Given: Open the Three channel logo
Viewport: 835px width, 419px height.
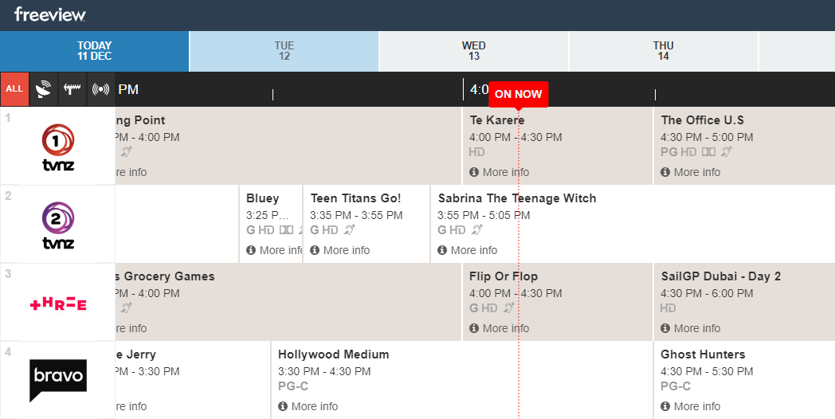Looking at the screenshot, I should pos(58,302).
